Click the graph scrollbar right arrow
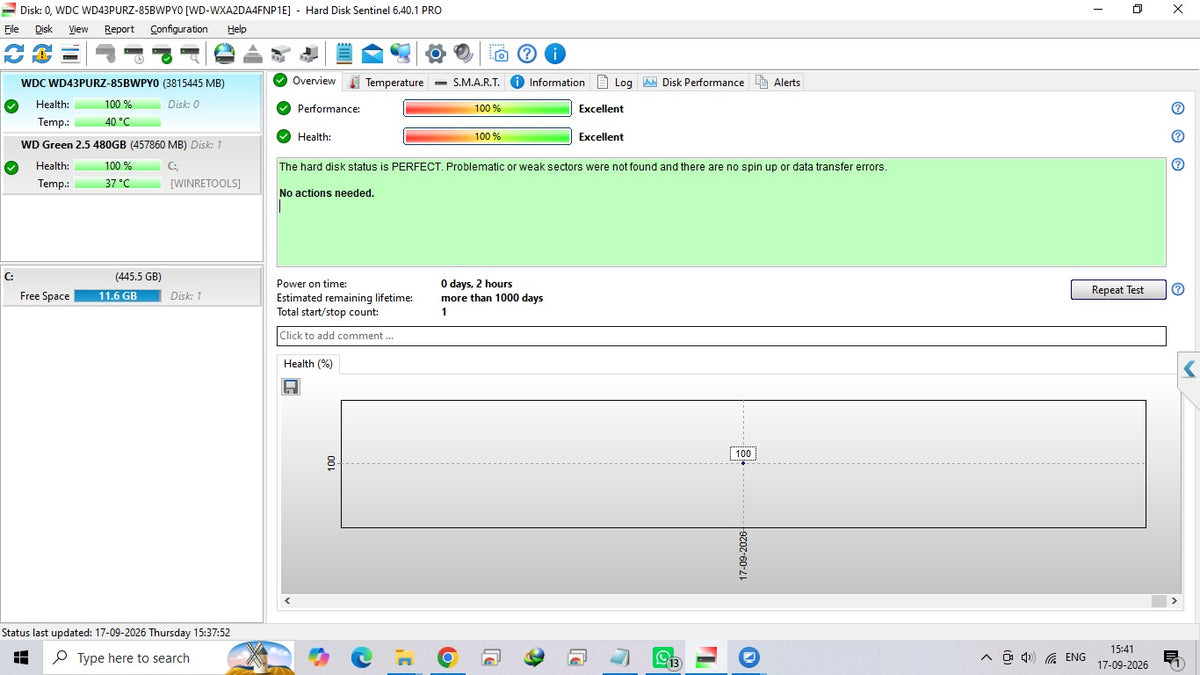The width and height of the screenshot is (1200, 675). (x=1173, y=601)
